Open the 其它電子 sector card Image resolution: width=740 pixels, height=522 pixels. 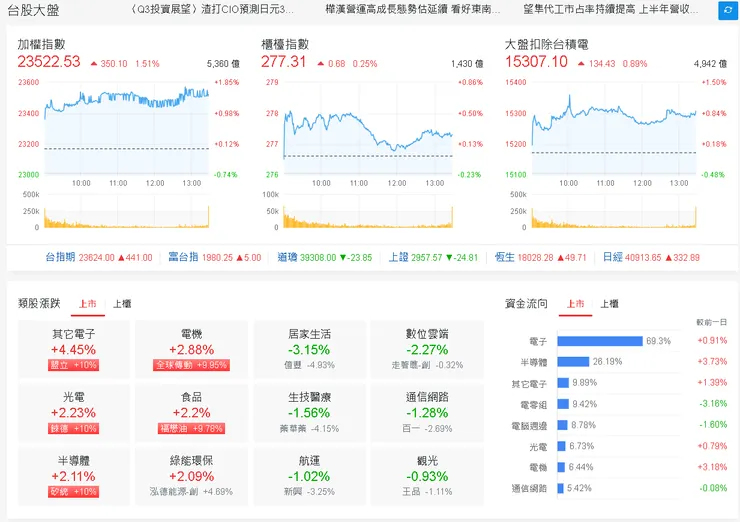[74, 349]
